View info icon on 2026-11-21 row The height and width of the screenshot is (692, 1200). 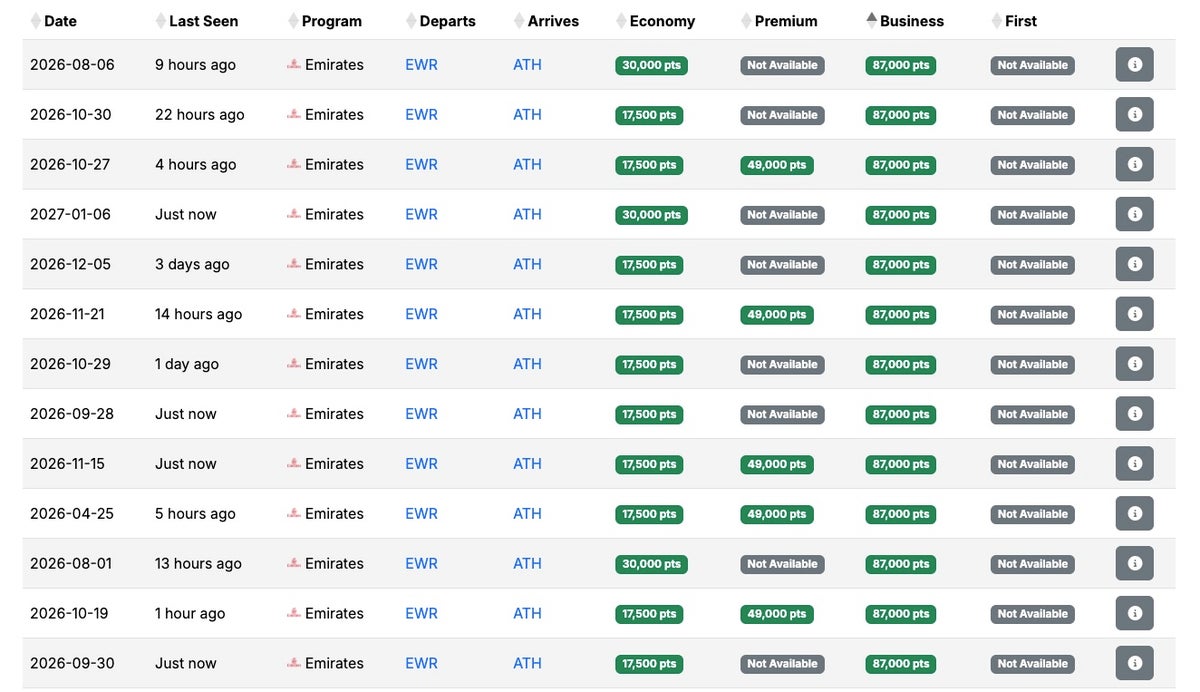pyautogui.click(x=1134, y=314)
